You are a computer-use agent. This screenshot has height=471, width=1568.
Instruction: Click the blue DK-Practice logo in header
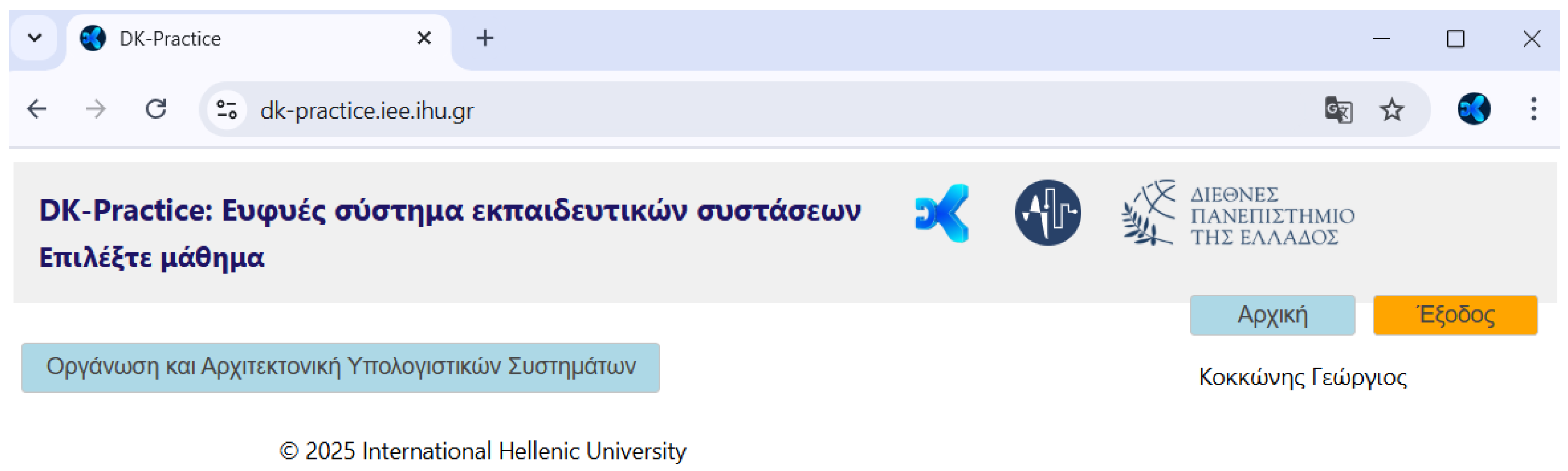[941, 213]
